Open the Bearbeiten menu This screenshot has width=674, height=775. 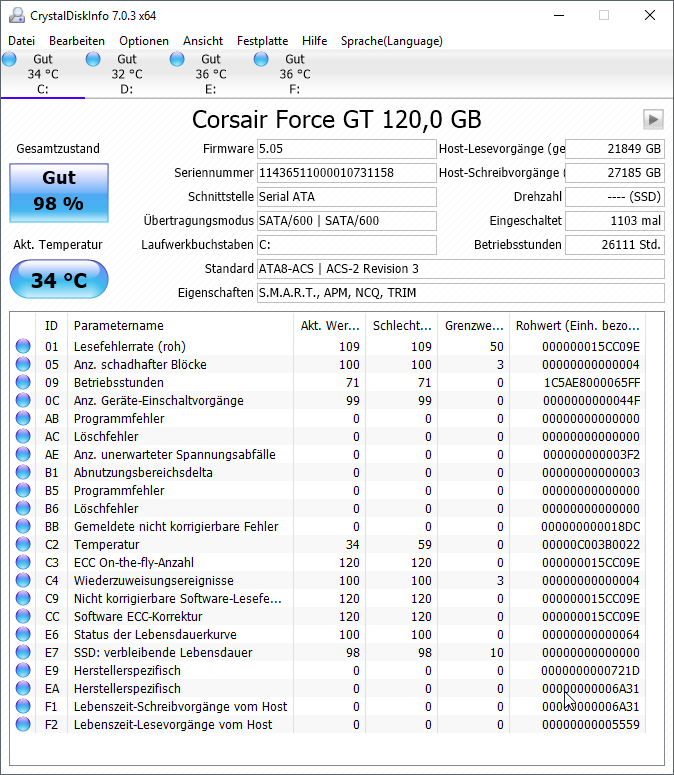click(77, 41)
